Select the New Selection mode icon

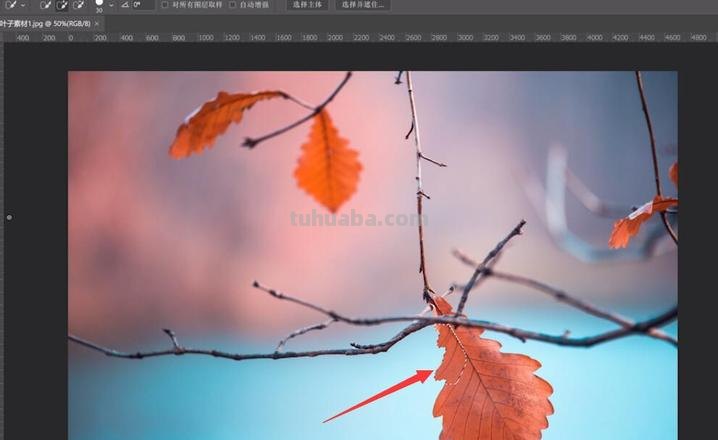(x=45, y=5)
